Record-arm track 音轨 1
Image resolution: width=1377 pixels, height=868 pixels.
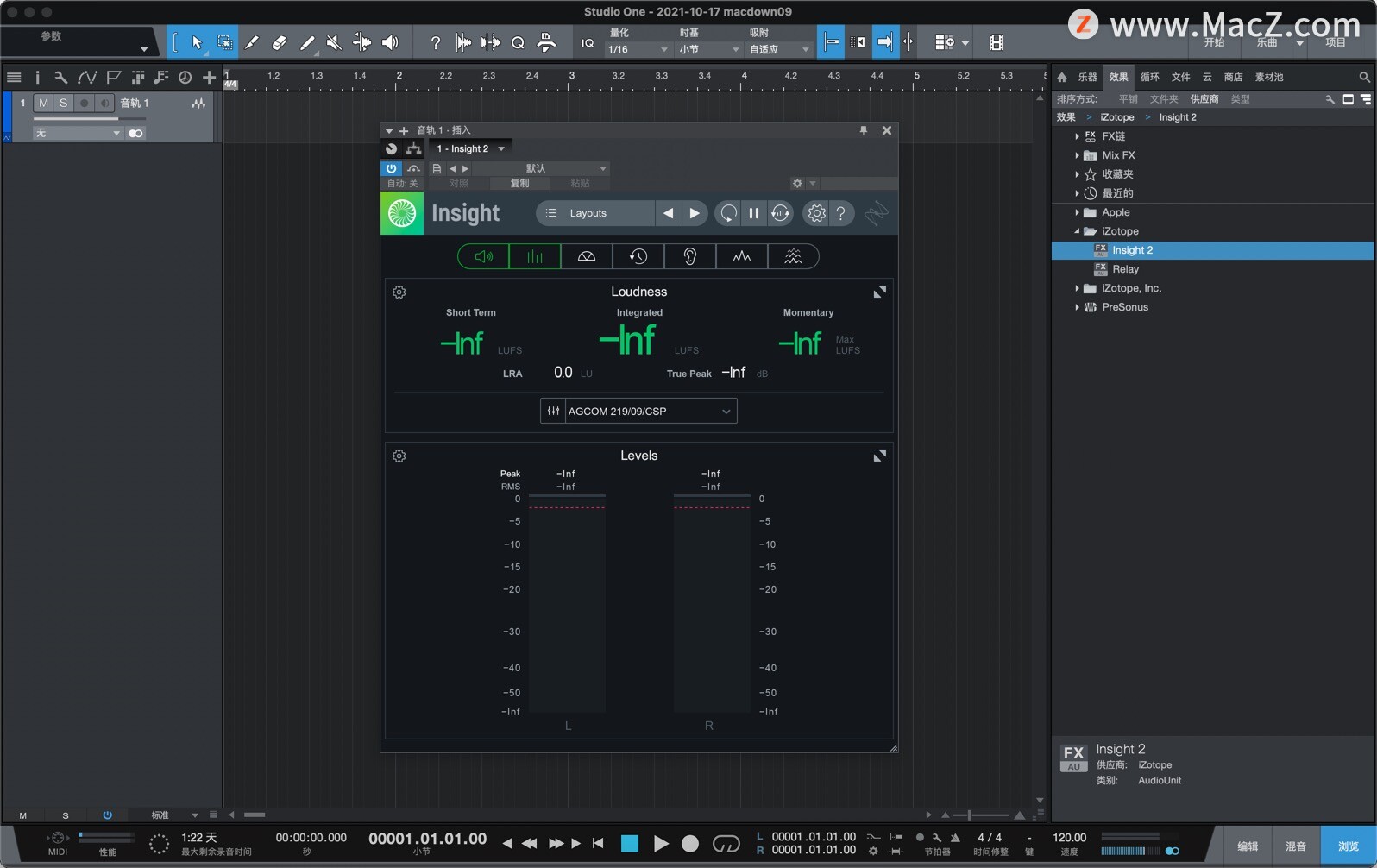coord(84,104)
